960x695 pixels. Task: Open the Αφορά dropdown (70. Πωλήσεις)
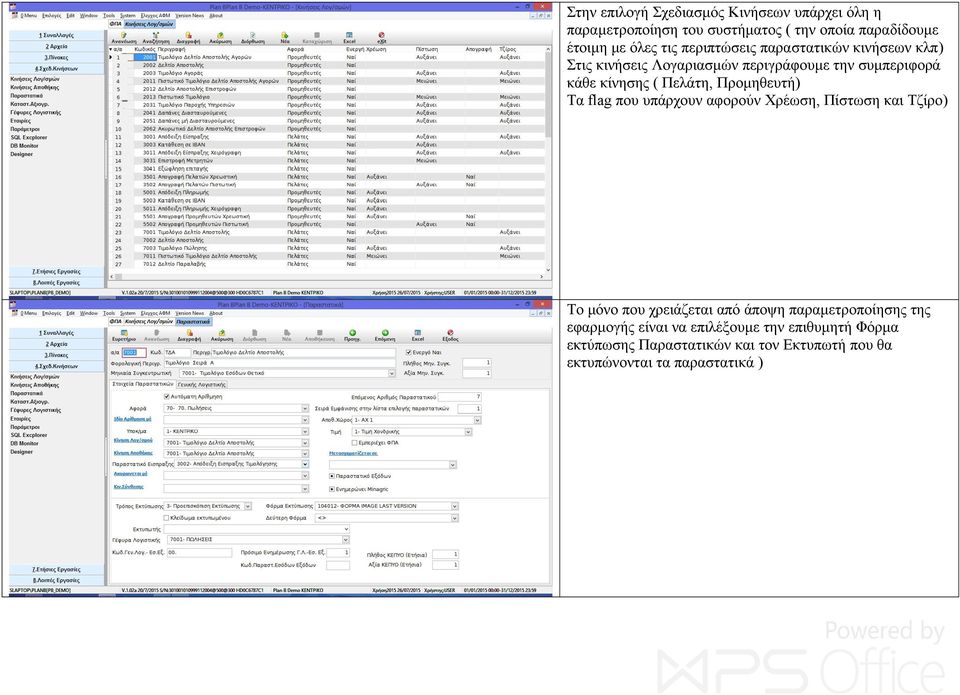pyautogui.click(x=304, y=408)
